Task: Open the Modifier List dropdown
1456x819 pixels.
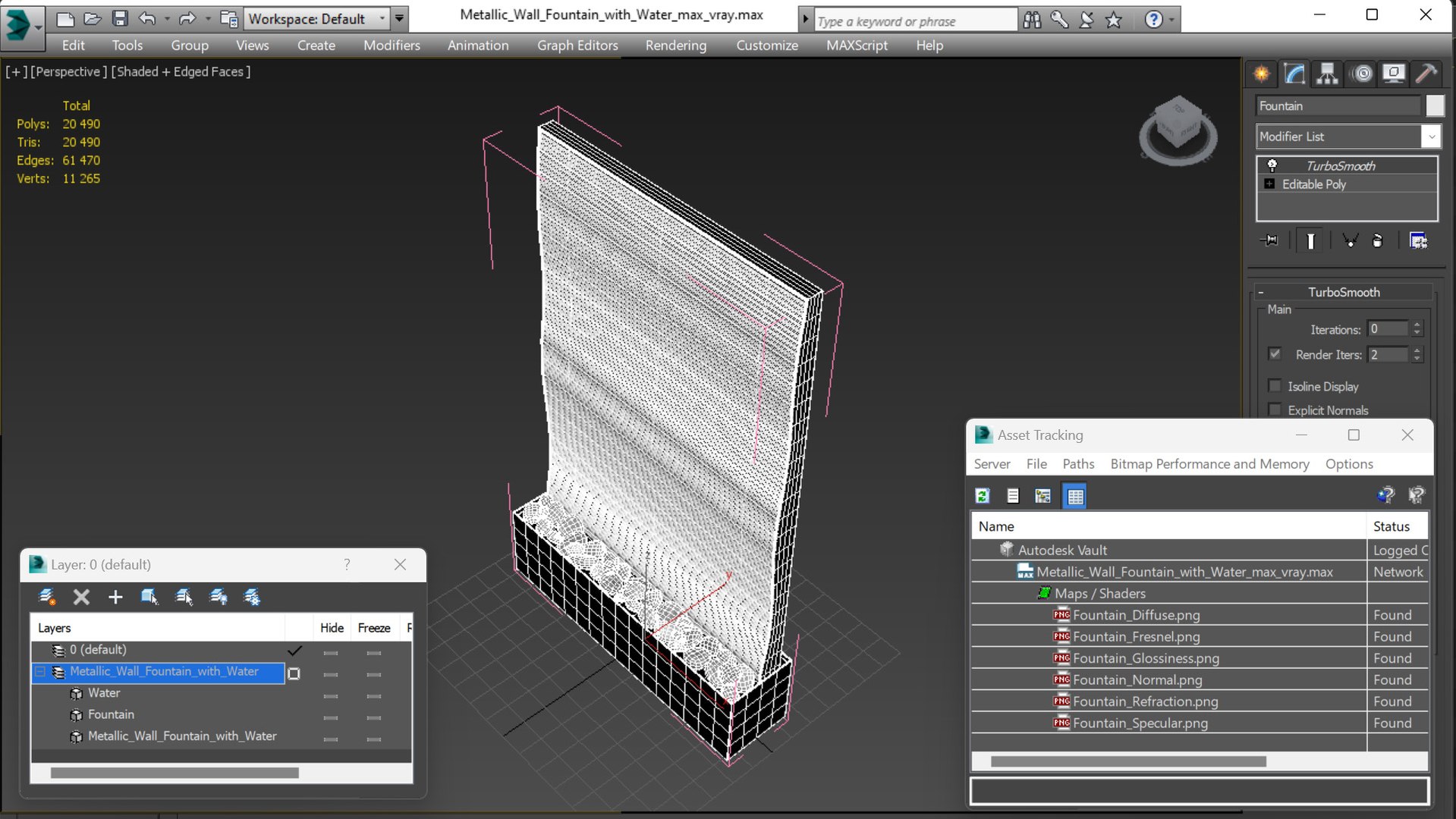Action: (1348, 136)
